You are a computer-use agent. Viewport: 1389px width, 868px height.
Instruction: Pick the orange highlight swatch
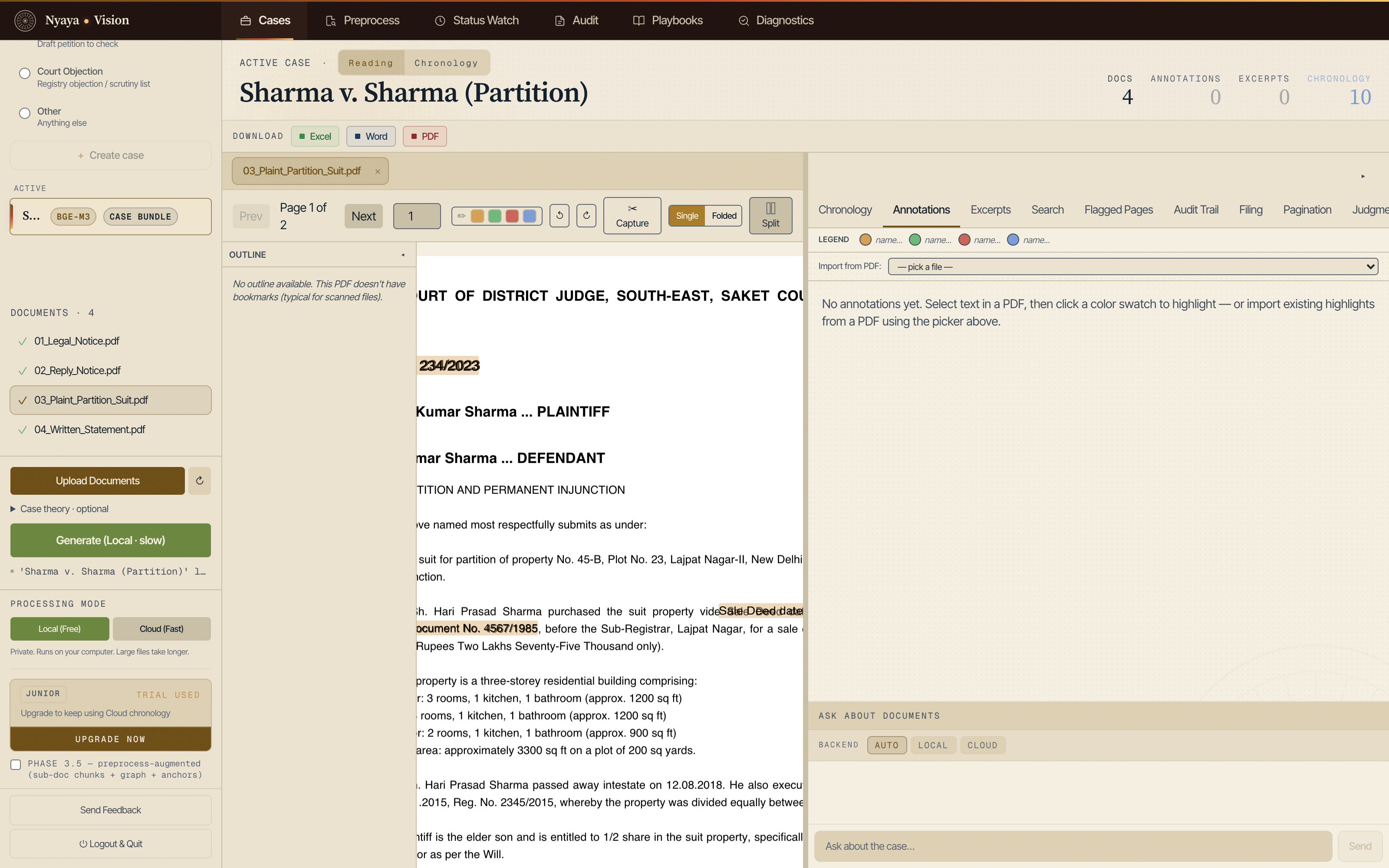point(477,216)
